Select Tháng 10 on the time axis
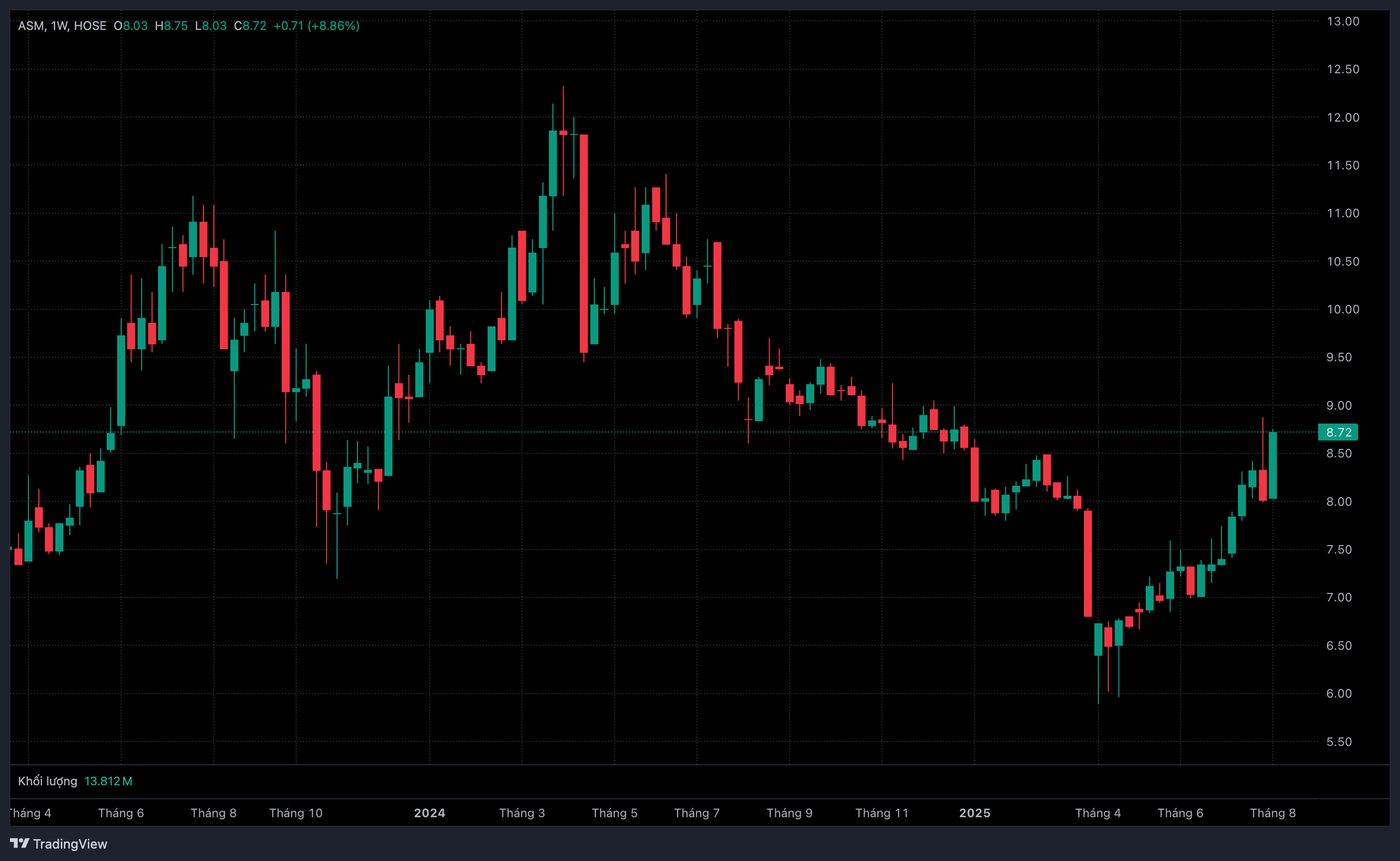Viewport: 1400px width, 861px height. 296,812
